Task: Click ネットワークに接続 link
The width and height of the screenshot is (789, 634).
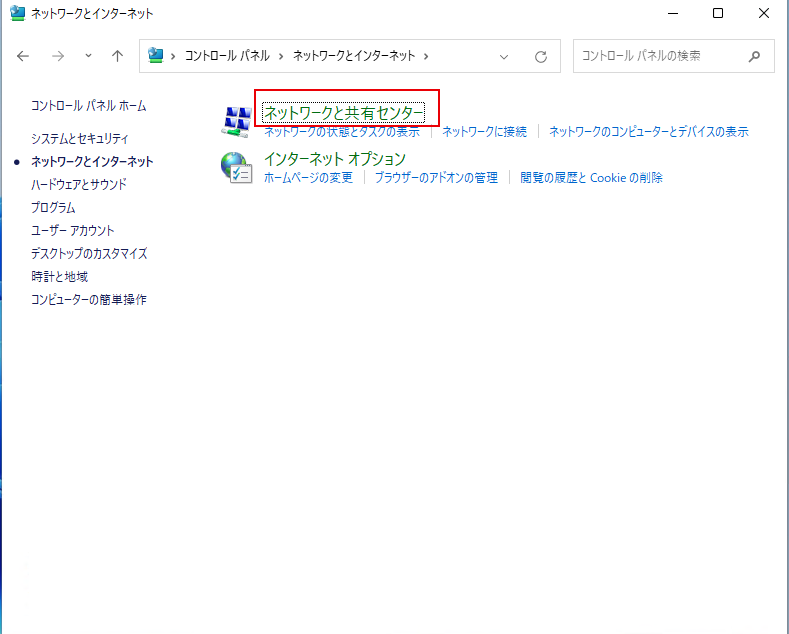Action: 484,132
